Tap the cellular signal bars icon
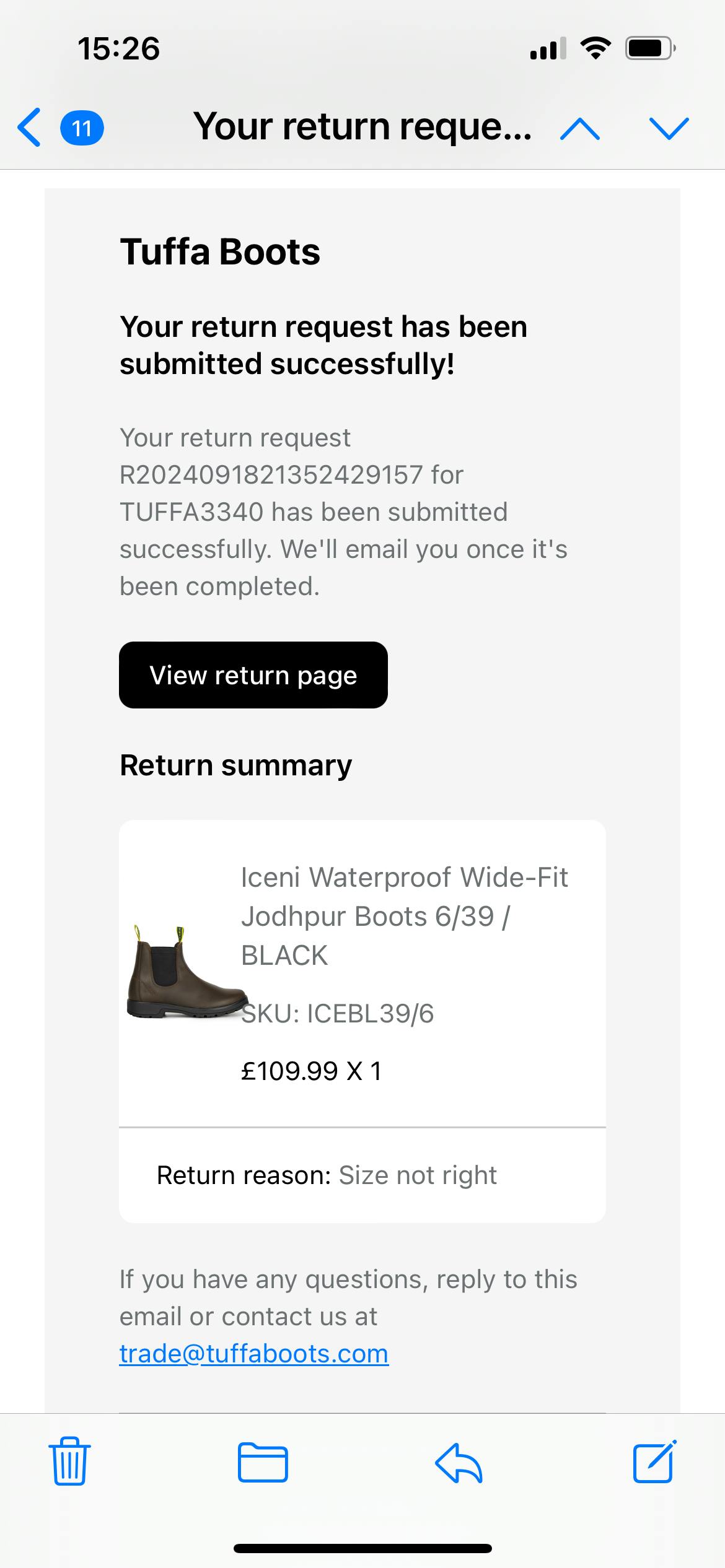 pos(548,48)
